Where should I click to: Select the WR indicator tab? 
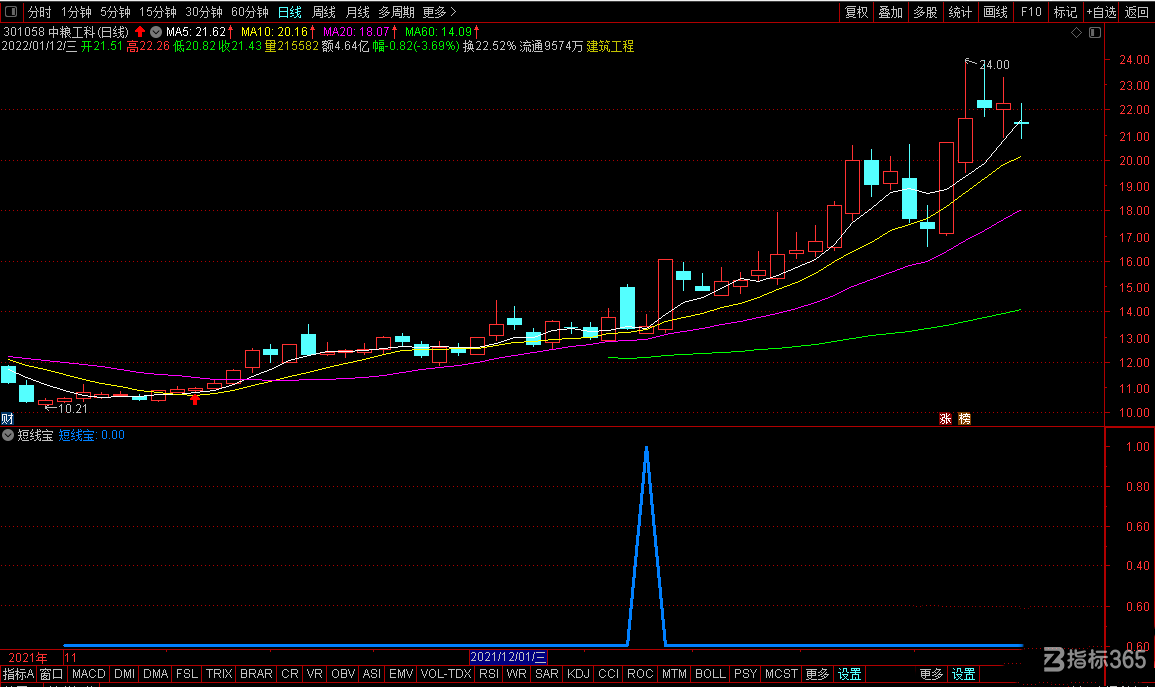pos(516,674)
